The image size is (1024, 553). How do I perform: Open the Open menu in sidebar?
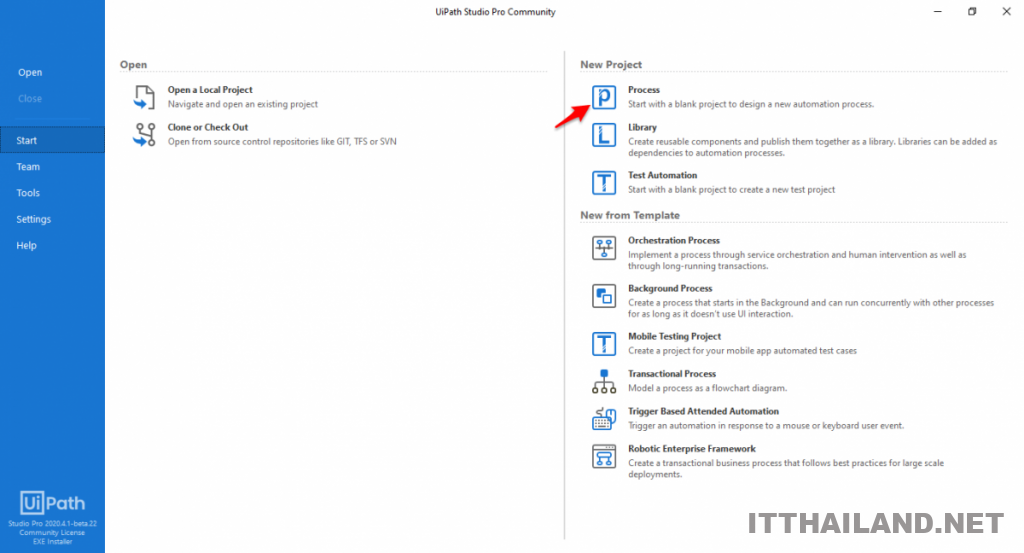[x=30, y=72]
